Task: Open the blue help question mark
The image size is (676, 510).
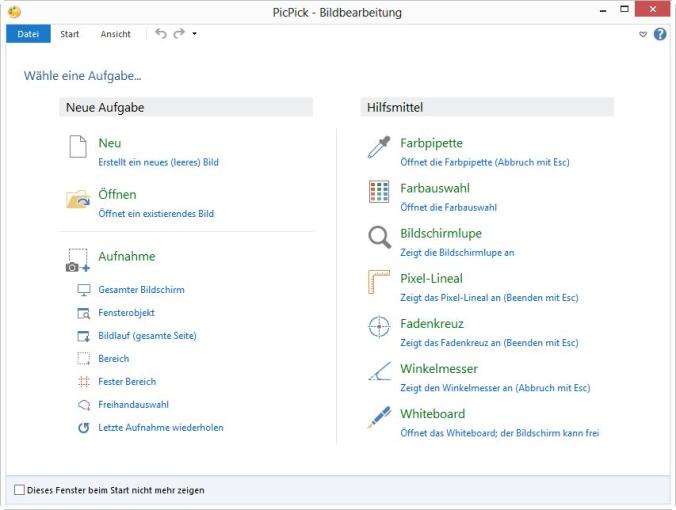Action: (x=660, y=34)
